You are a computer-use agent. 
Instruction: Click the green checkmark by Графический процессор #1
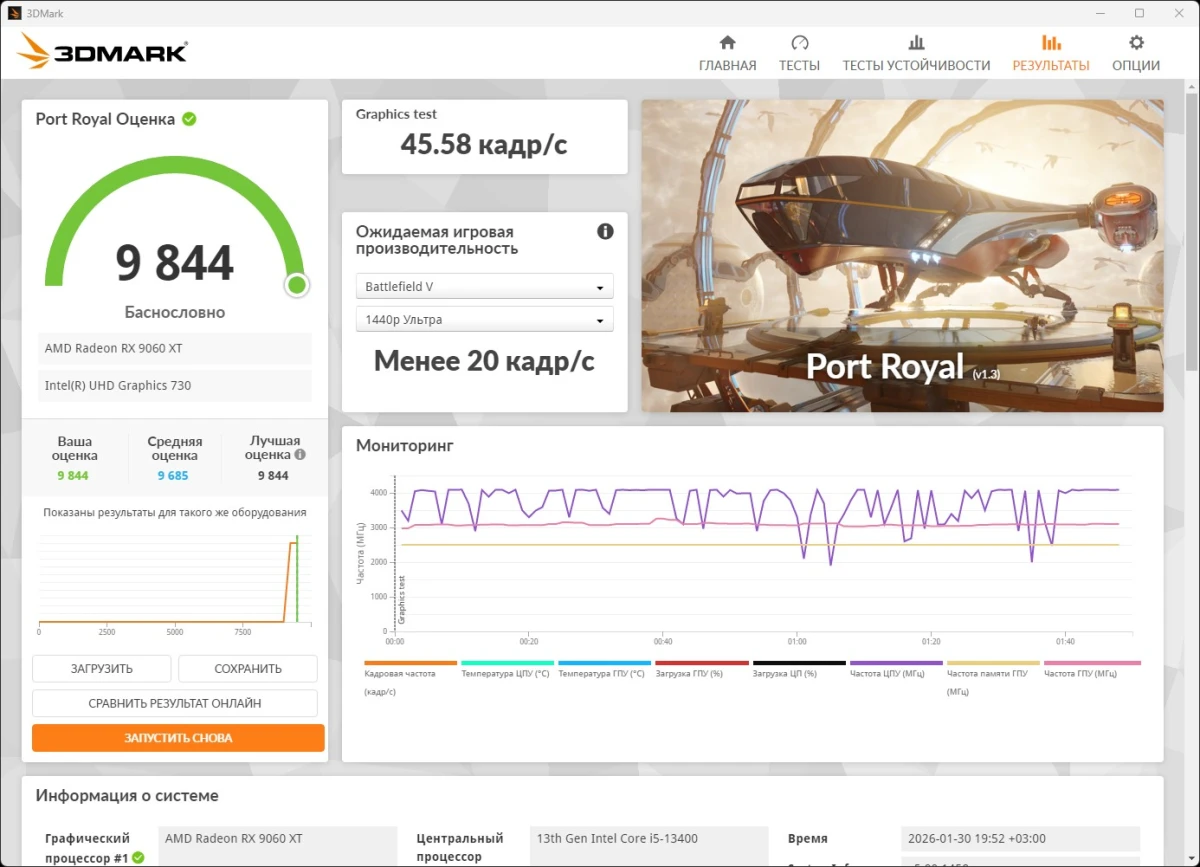(136, 858)
